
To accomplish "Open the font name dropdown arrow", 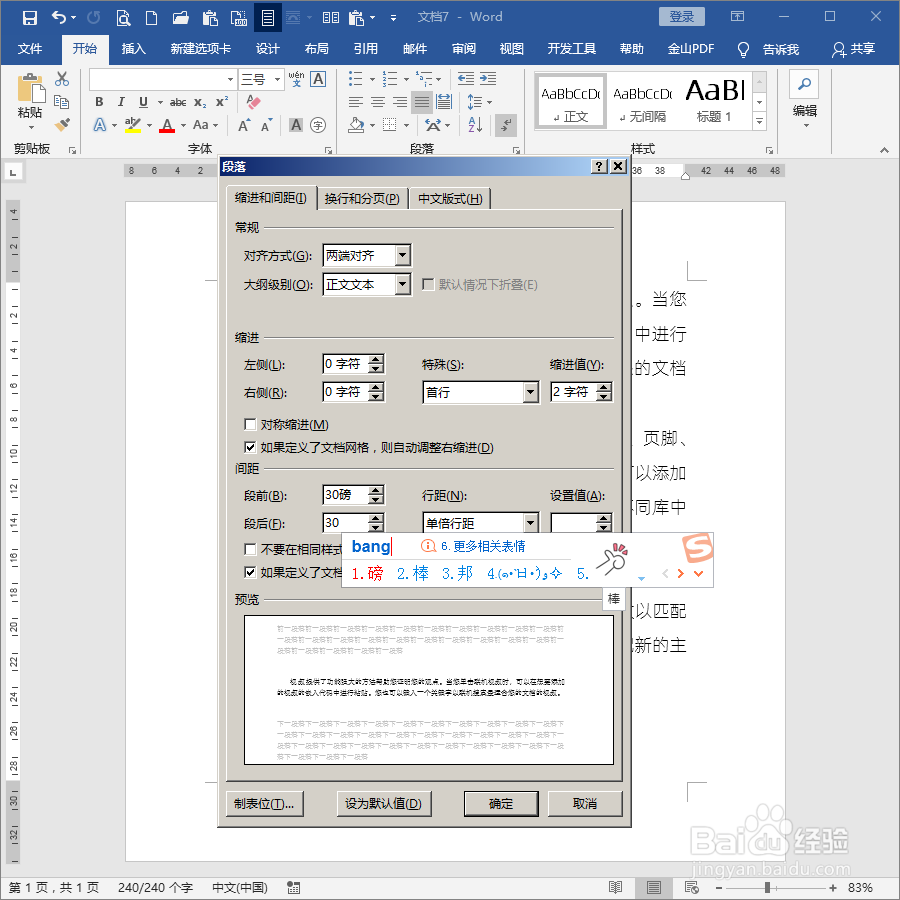I will pos(230,79).
